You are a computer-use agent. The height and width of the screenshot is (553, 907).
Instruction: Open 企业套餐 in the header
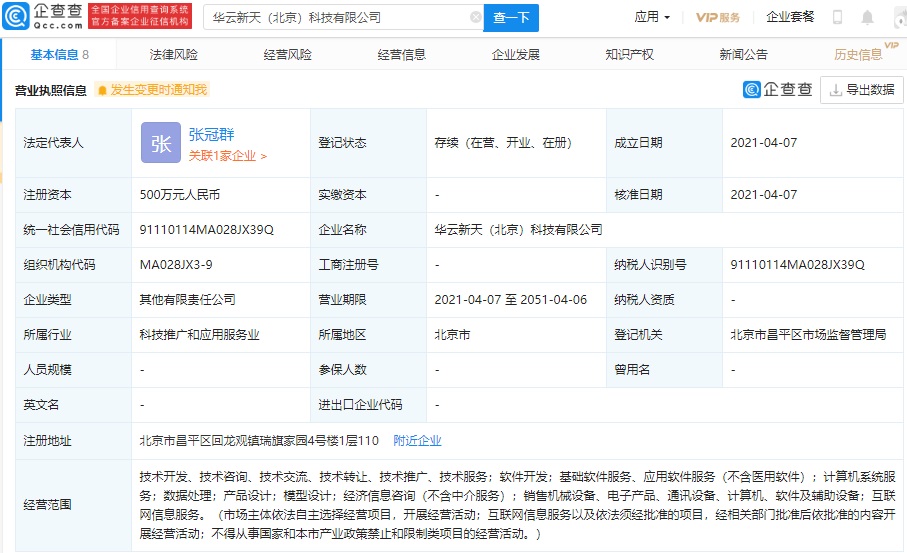click(790, 17)
